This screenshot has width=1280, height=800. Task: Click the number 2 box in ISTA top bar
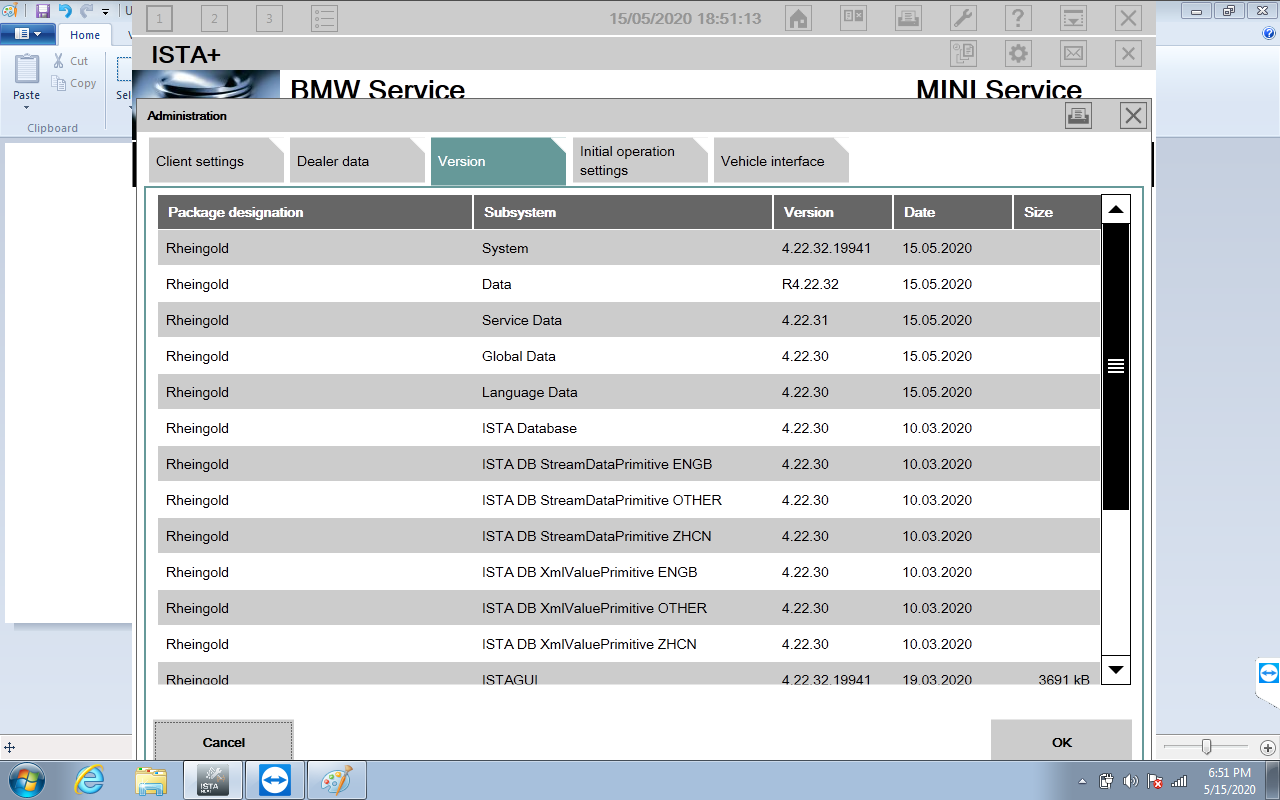click(214, 18)
